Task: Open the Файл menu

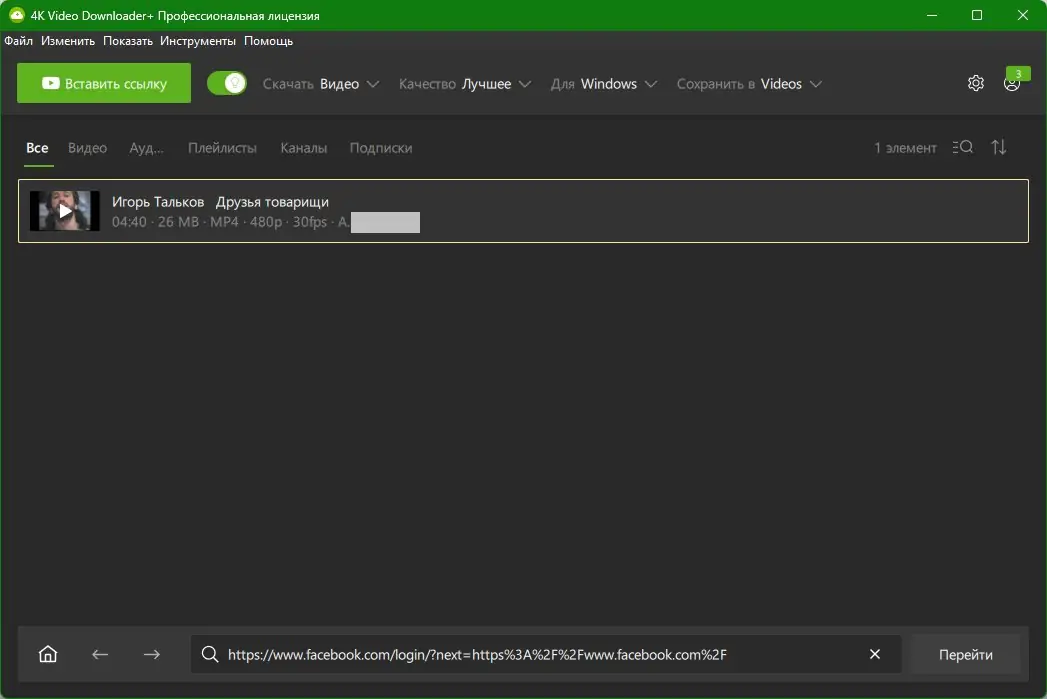Action: [x=18, y=41]
